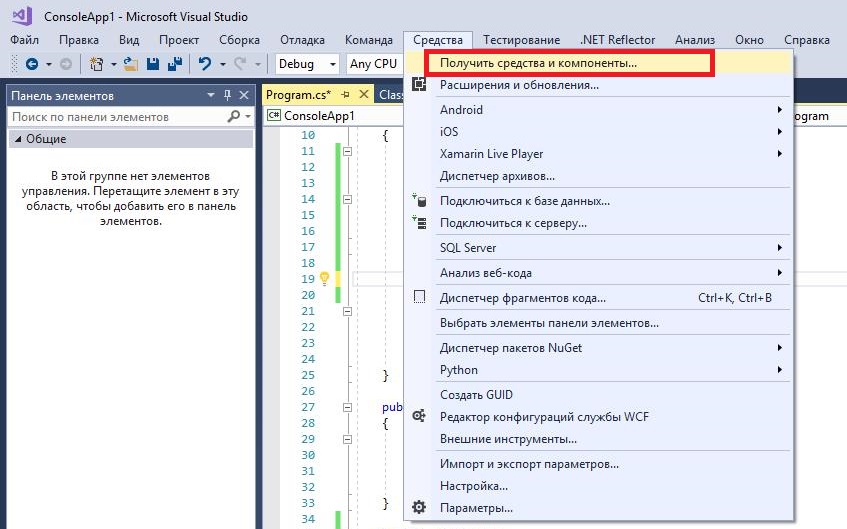Image resolution: width=847 pixels, height=529 pixels.
Task: Click the Диспетчер фрагментов кода icon
Action: pyautogui.click(x=419, y=297)
